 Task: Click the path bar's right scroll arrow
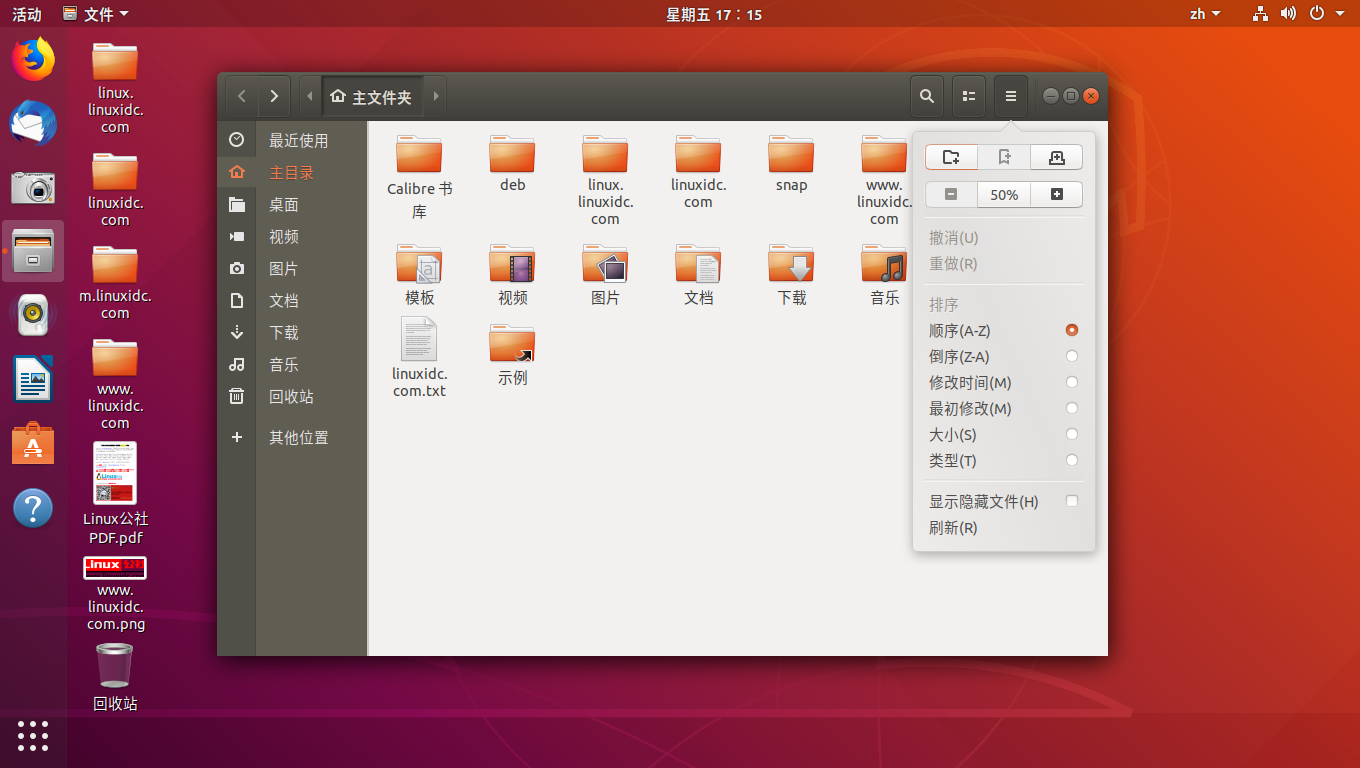click(x=435, y=97)
